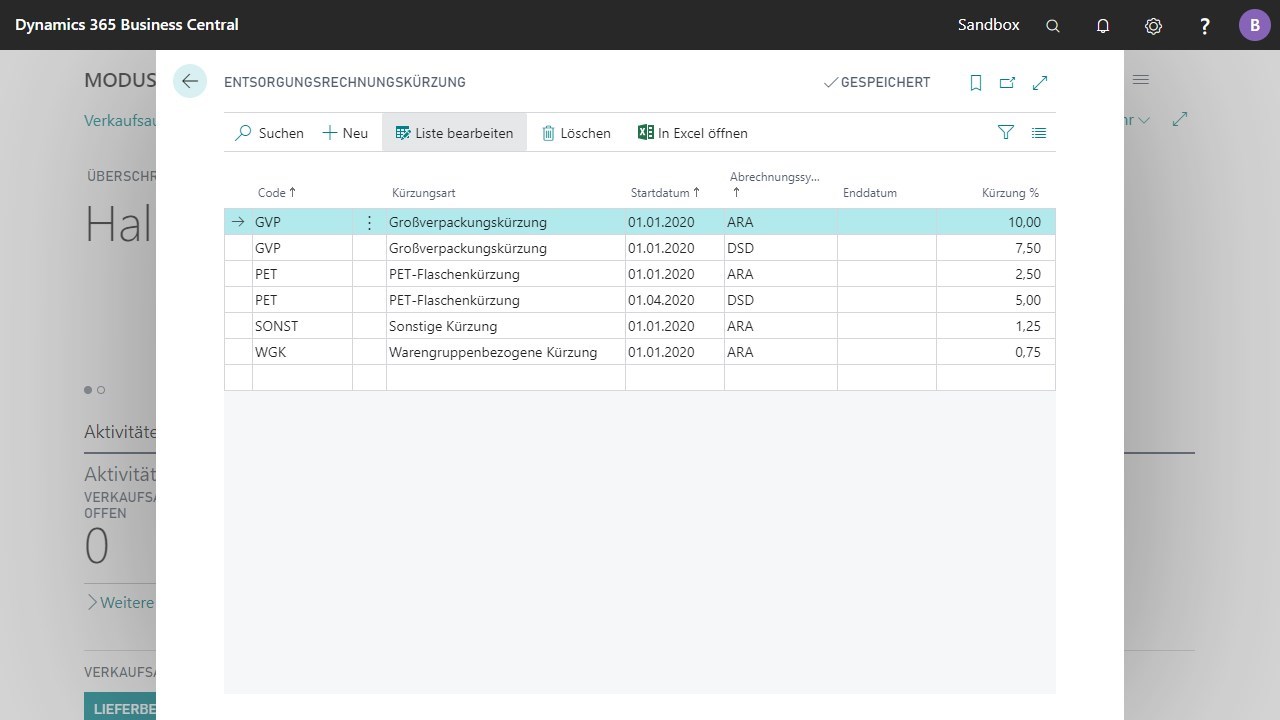The width and height of the screenshot is (1280, 720).
Task: Open the notifications bell
Action: pyautogui.click(x=1103, y=26)
